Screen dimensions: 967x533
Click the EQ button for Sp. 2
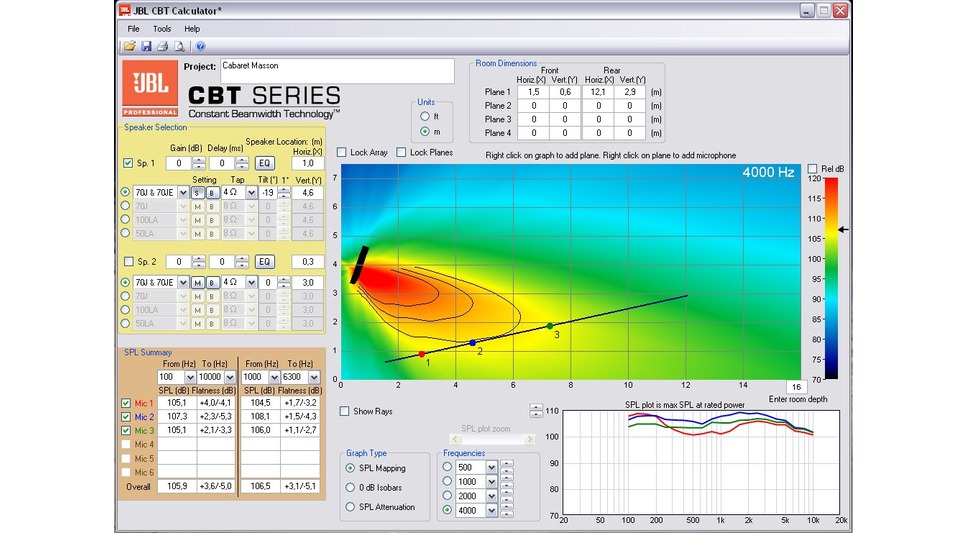(264, 262)
